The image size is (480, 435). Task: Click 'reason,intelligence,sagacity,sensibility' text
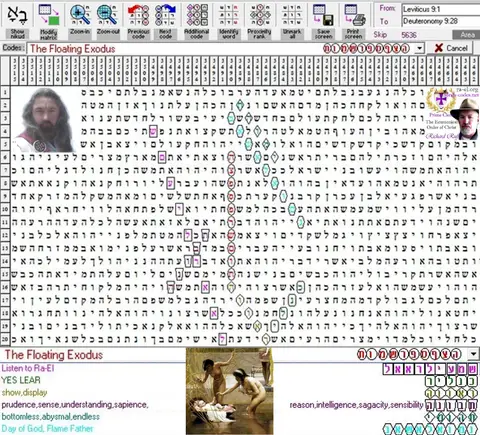356,405
